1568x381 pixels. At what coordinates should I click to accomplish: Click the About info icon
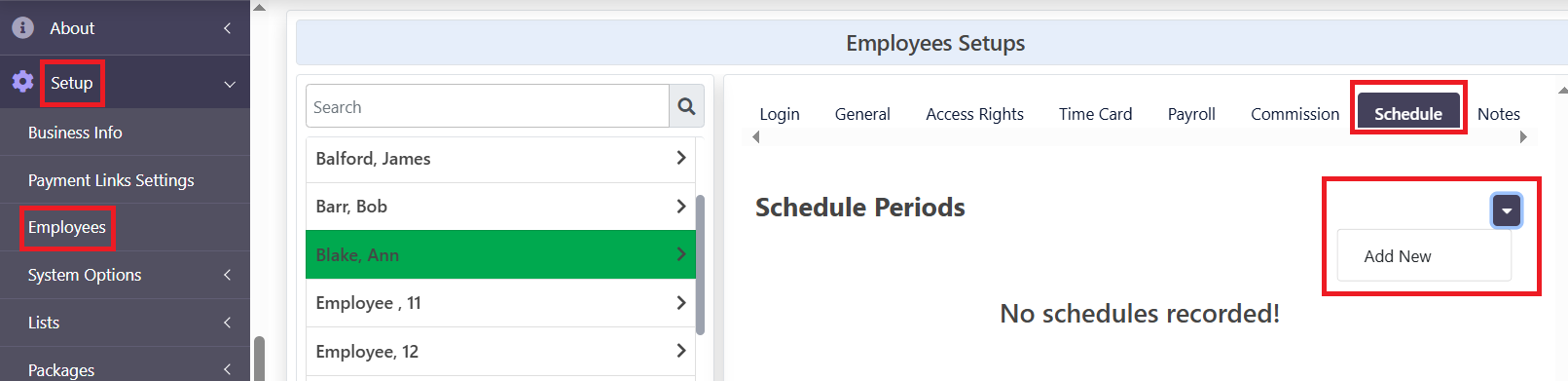22,28
